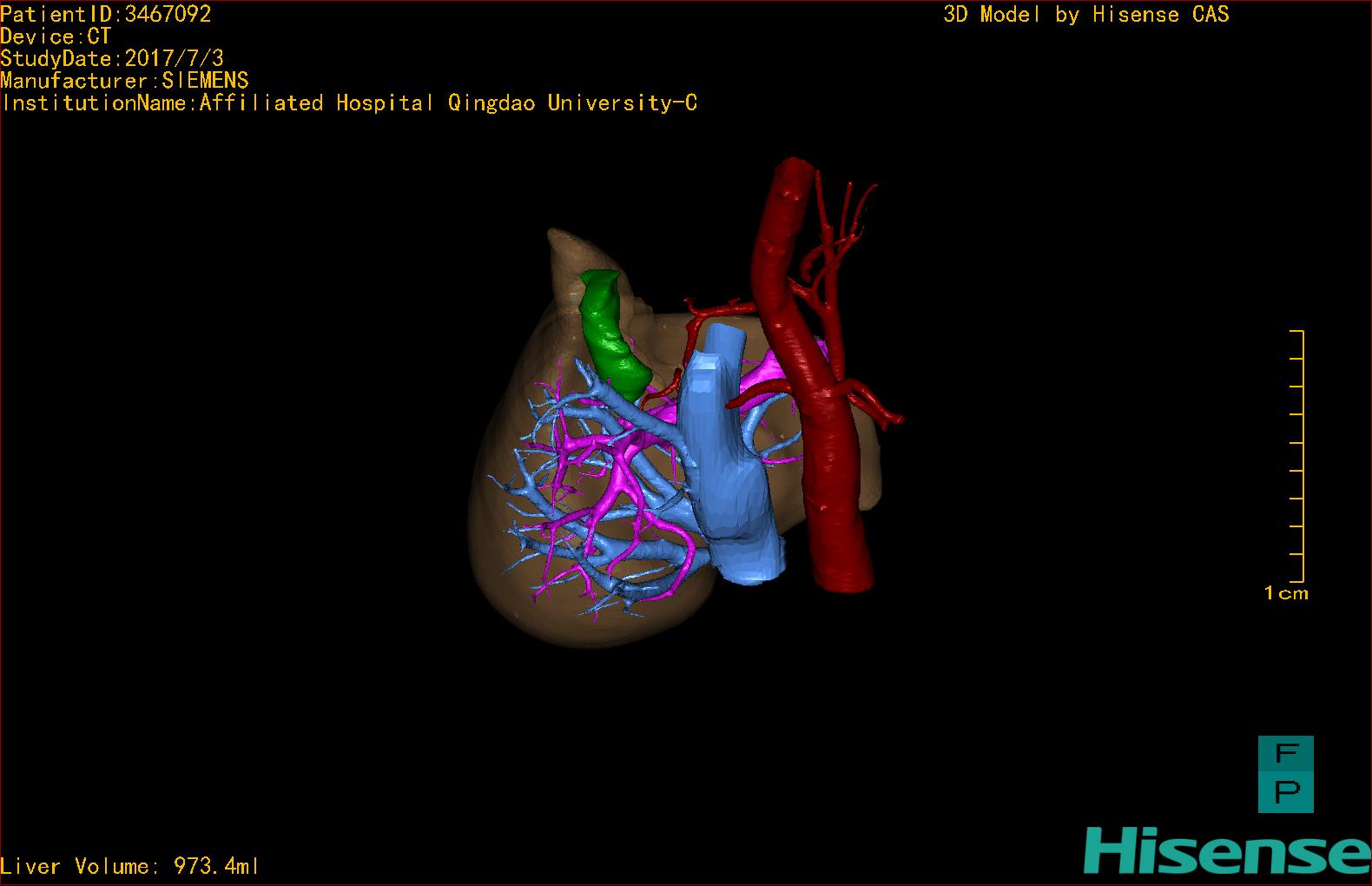Click the yellow scale ruler beside the model
The image size is (1372, 886).
(x=1297, y=456)
